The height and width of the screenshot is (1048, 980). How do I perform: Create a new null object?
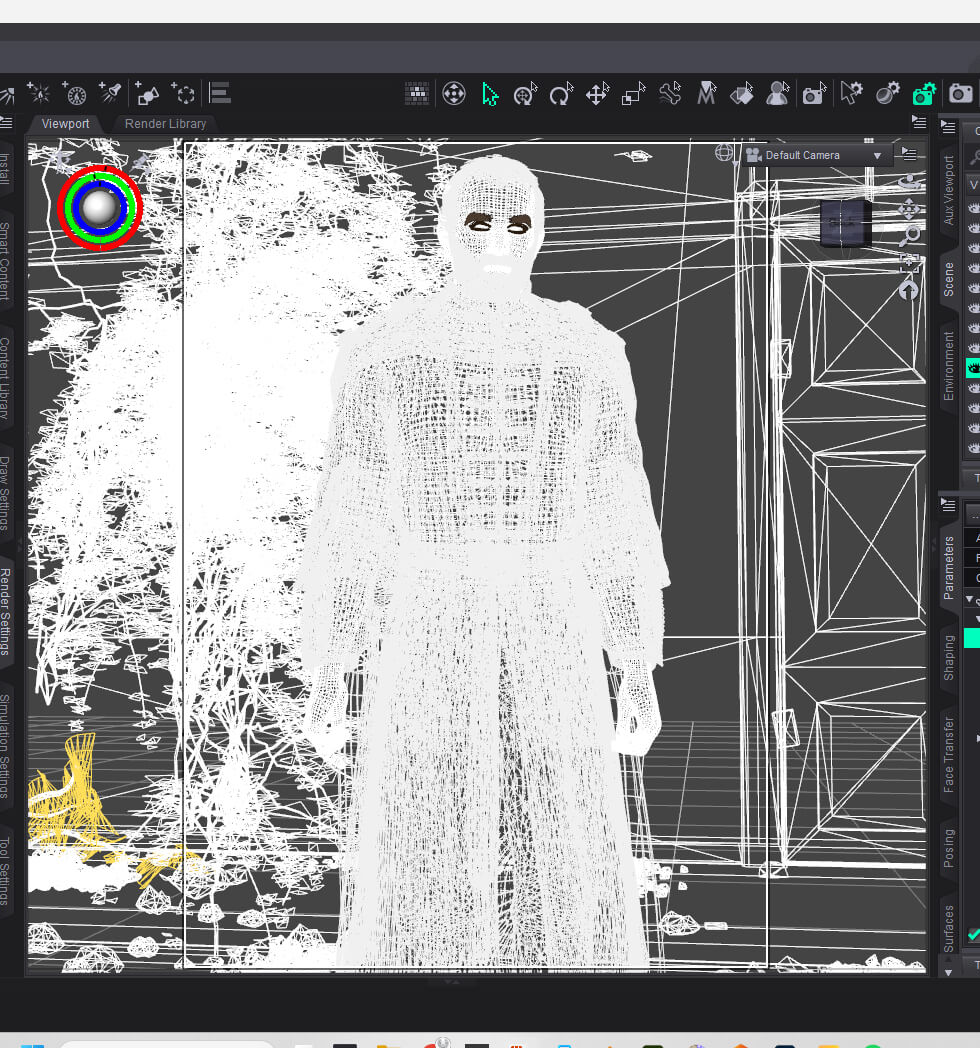click(182, 94)
